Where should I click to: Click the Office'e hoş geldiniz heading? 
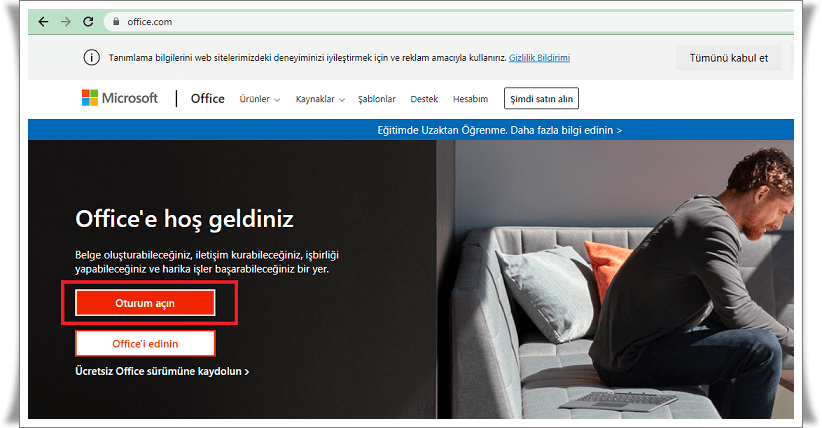tap(185, 219)
